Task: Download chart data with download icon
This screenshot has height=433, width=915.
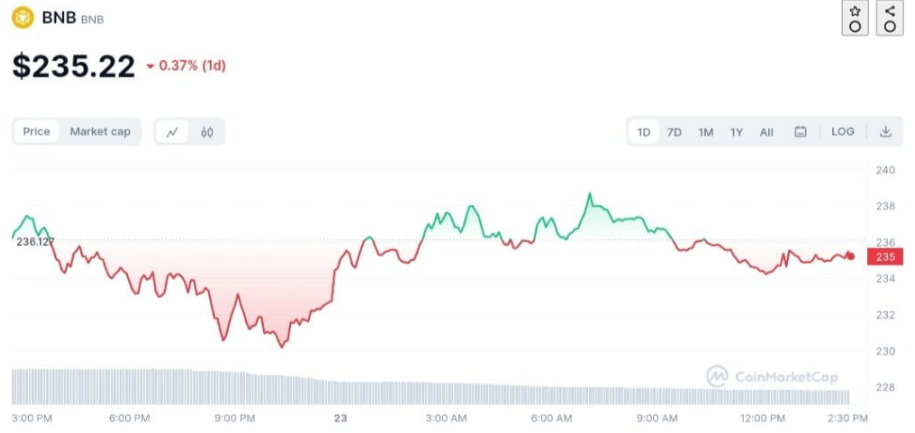Action: (885, 132)
